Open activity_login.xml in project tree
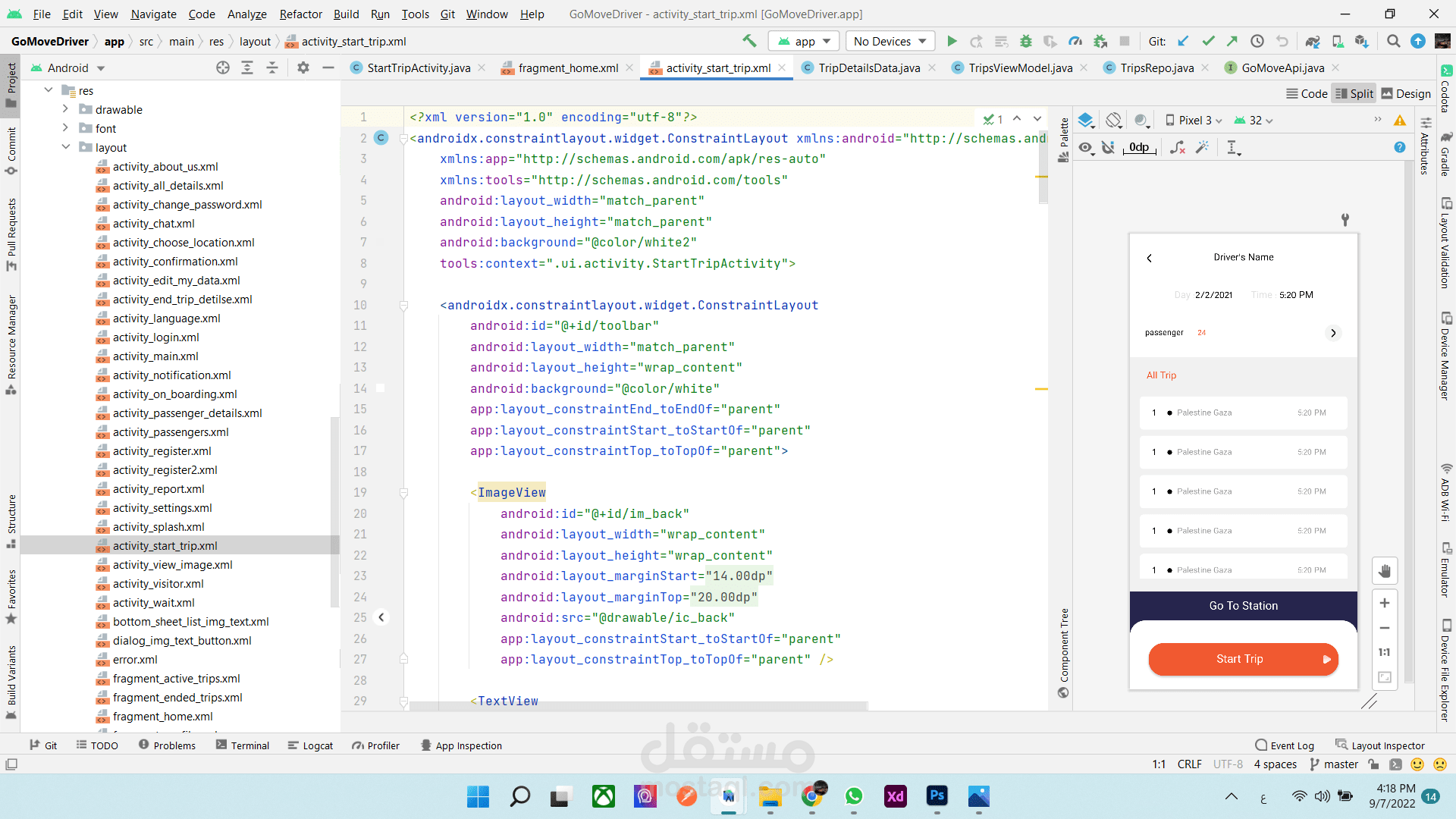 (x=155, y=337)
